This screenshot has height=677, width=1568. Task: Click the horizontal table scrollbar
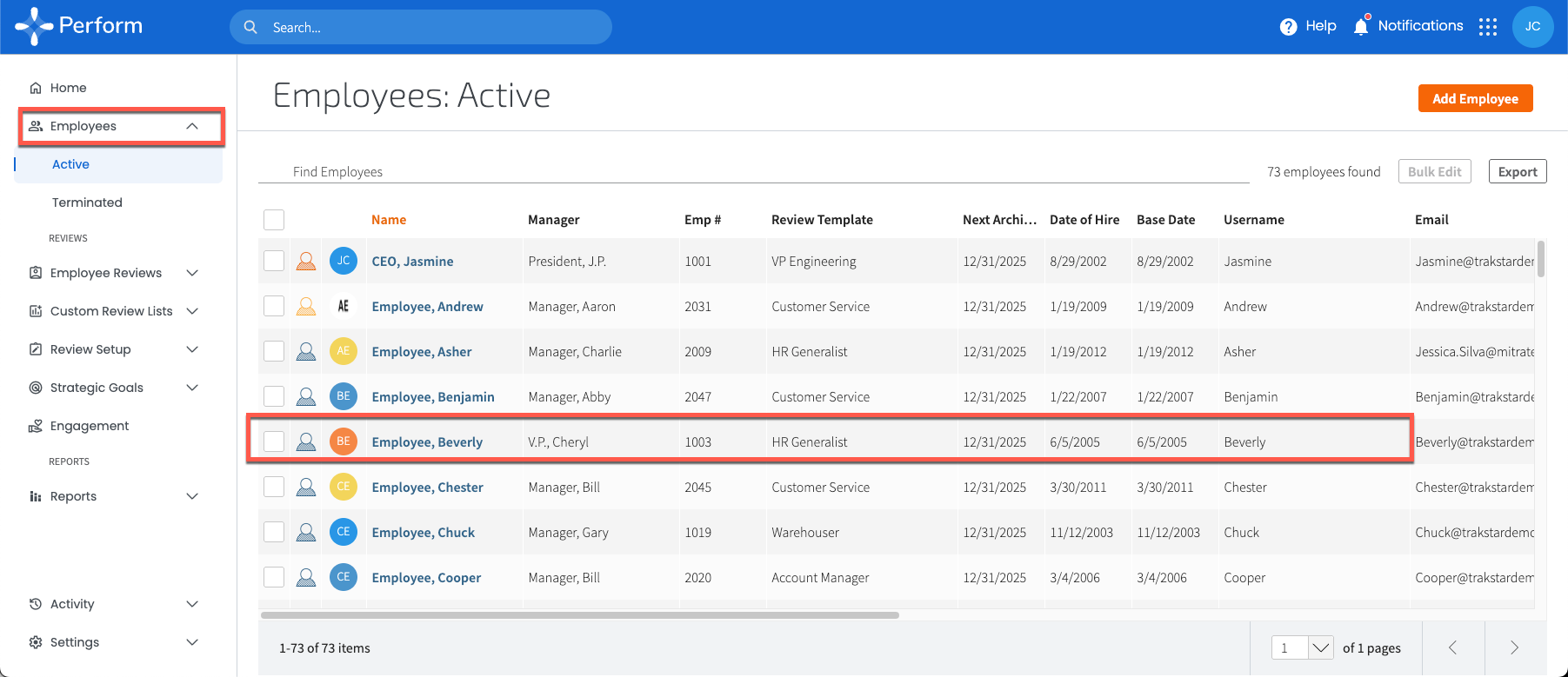tap(579, 615)
